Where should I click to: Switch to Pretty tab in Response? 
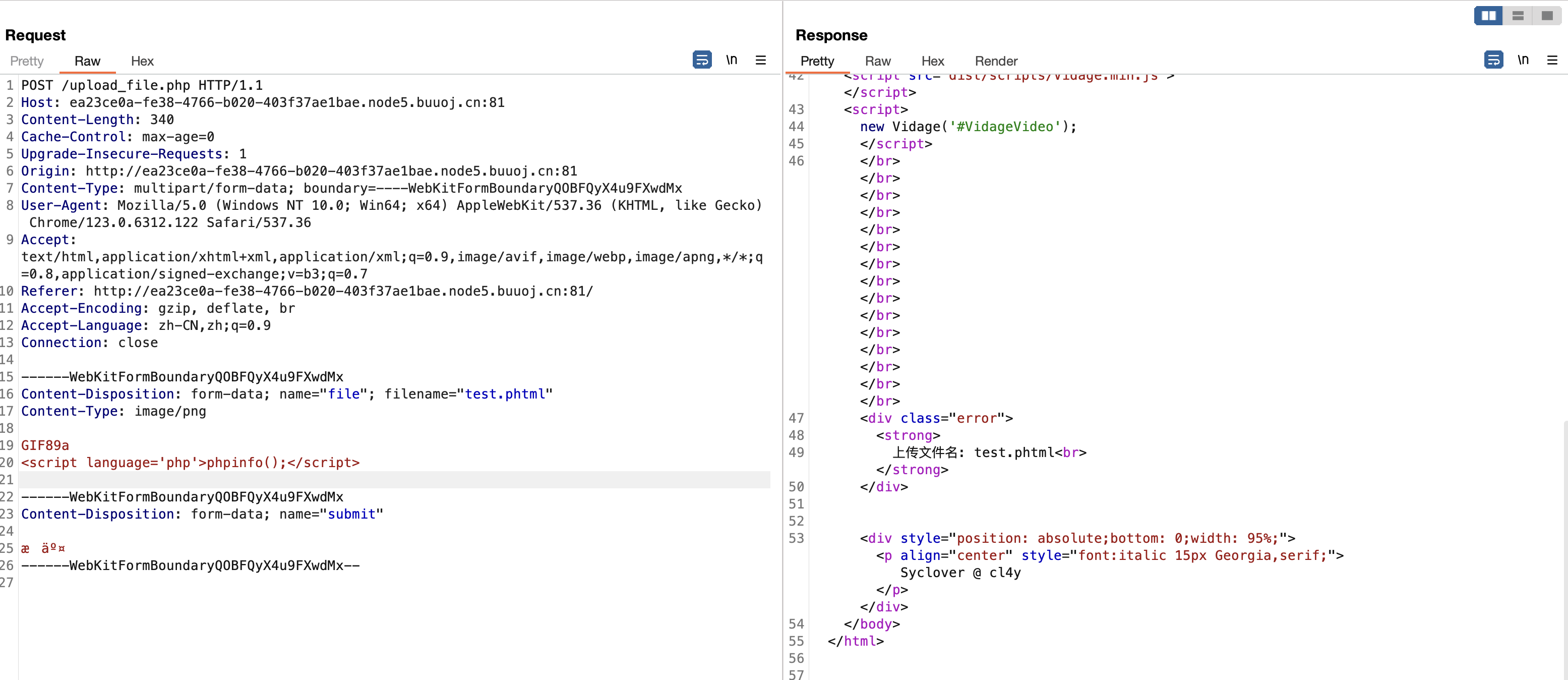(x=817, y=61)
